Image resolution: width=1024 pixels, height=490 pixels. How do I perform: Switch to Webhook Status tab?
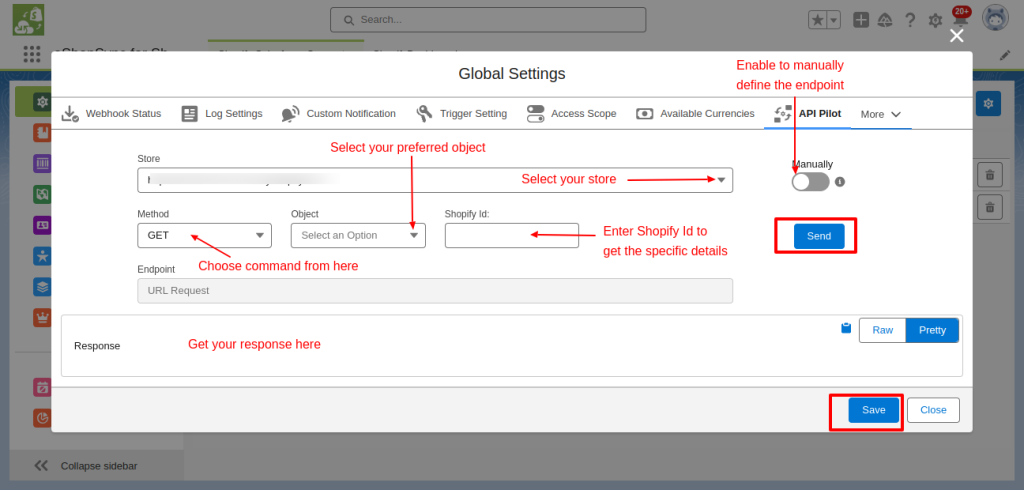[x=111, y=114]
